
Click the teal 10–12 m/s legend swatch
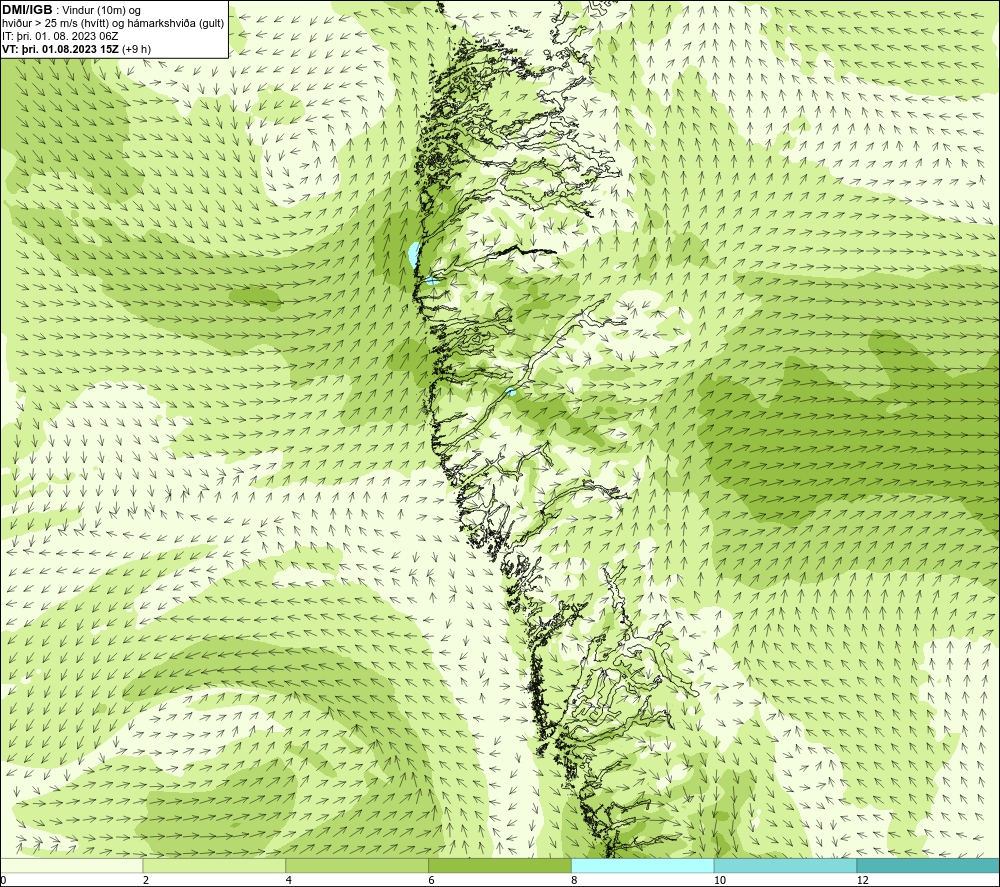tap(786, 865)
